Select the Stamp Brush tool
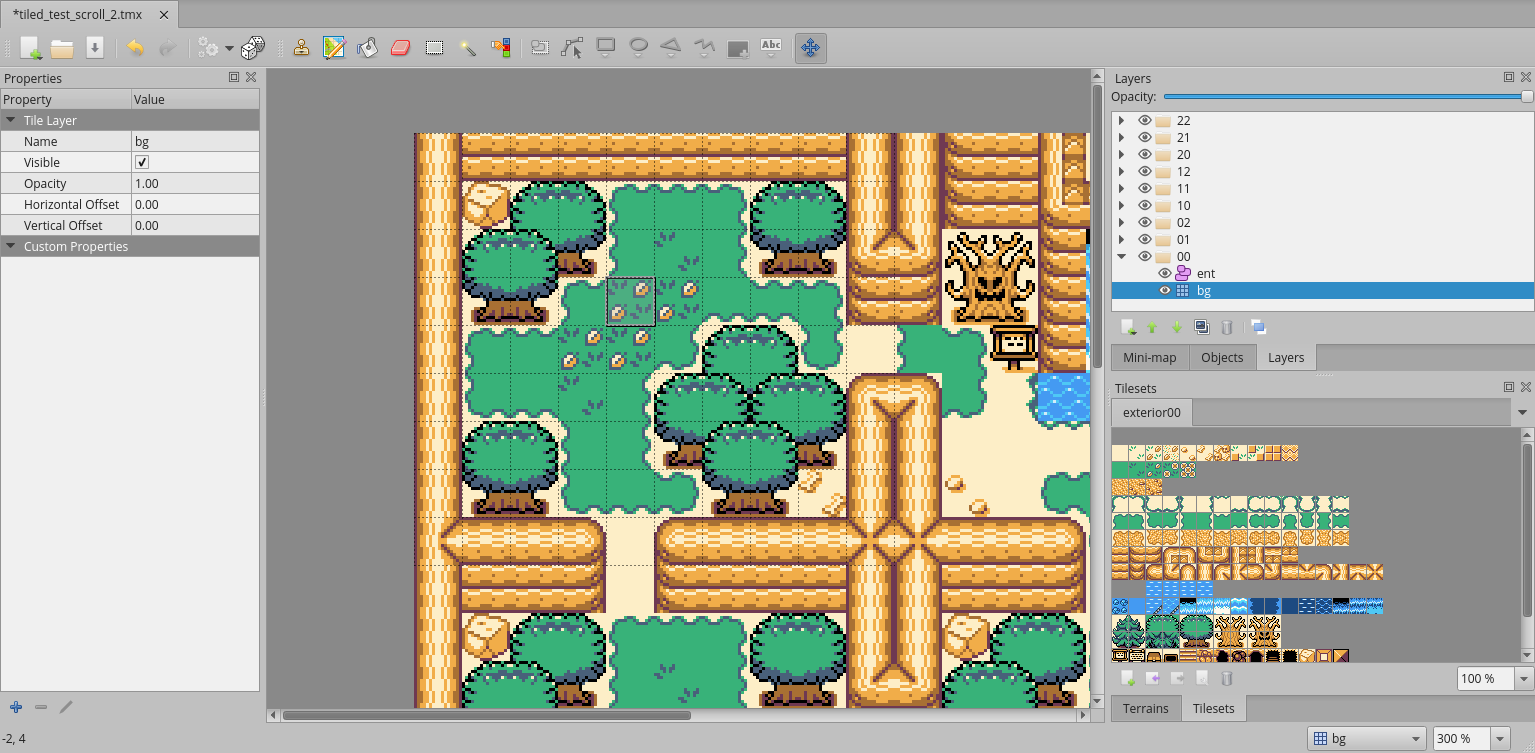This screenshot has width=1535, height=753. pyautogui.click(x=301, y=48)
